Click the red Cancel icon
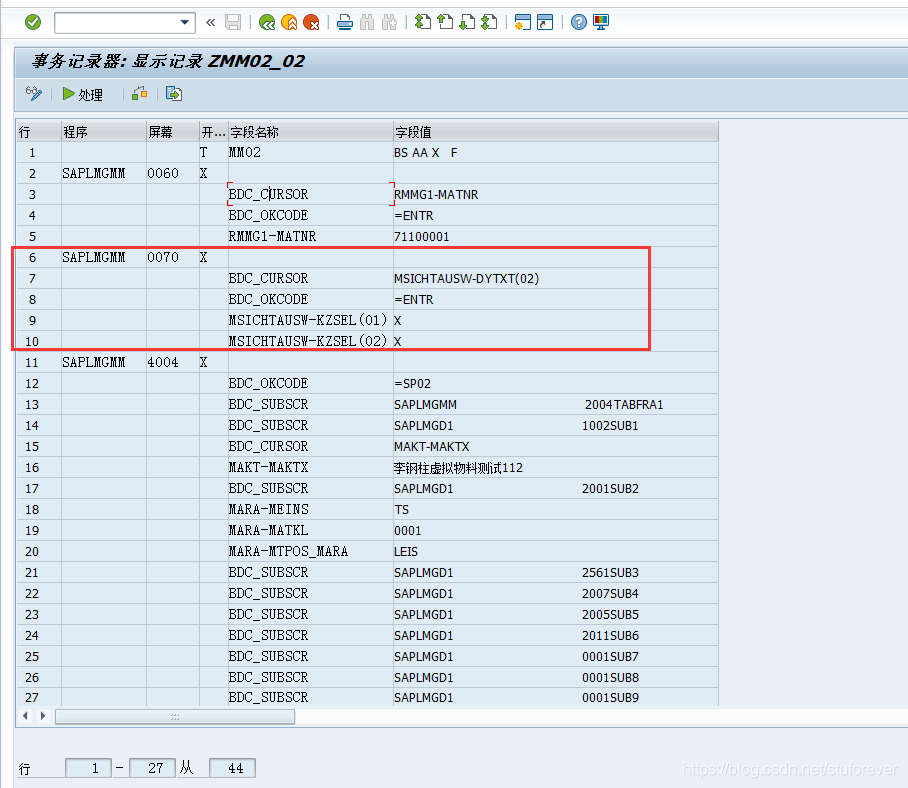This screenshot has width=908, height=788. (x=311, y=23)
